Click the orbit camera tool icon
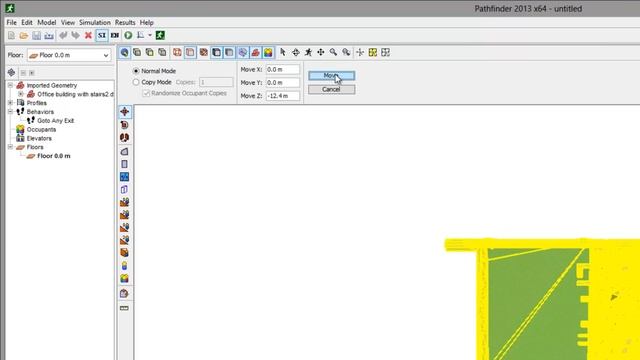The height and width of the screenshot is (360, 640). point(296,52)
